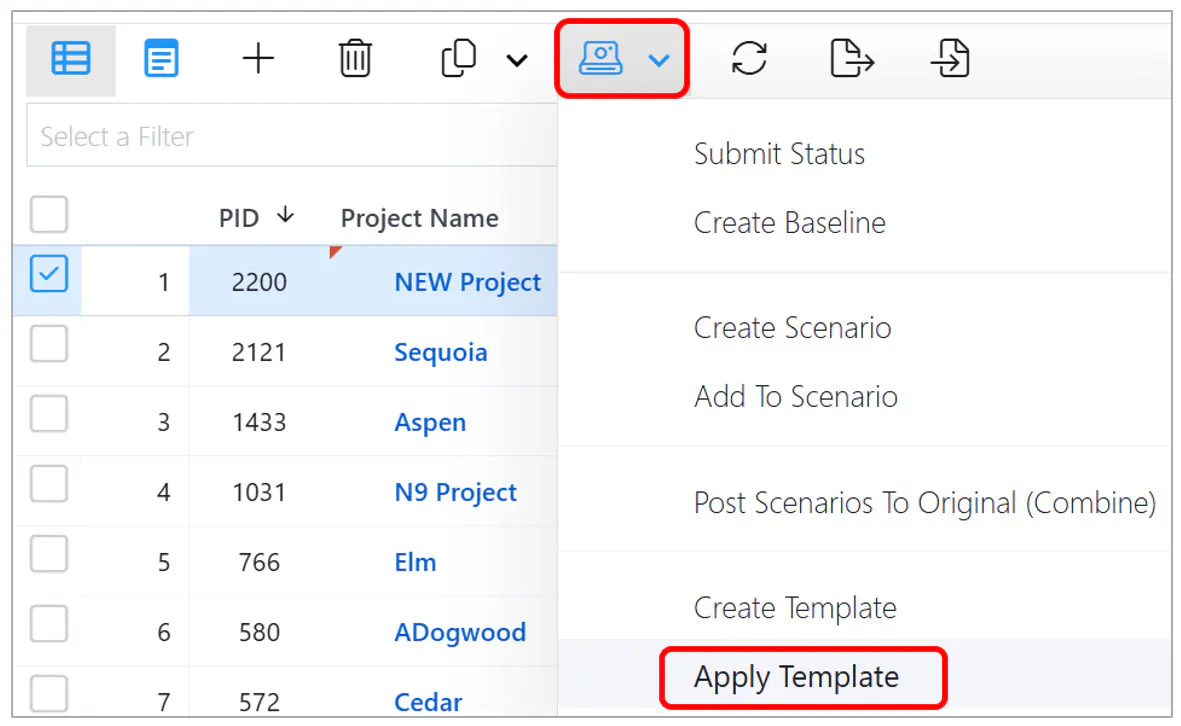The height and width of the screenshot is (726, 1181).
Task: Copy the selected project with the duplicate icon
Action: [x=458, y=59]
